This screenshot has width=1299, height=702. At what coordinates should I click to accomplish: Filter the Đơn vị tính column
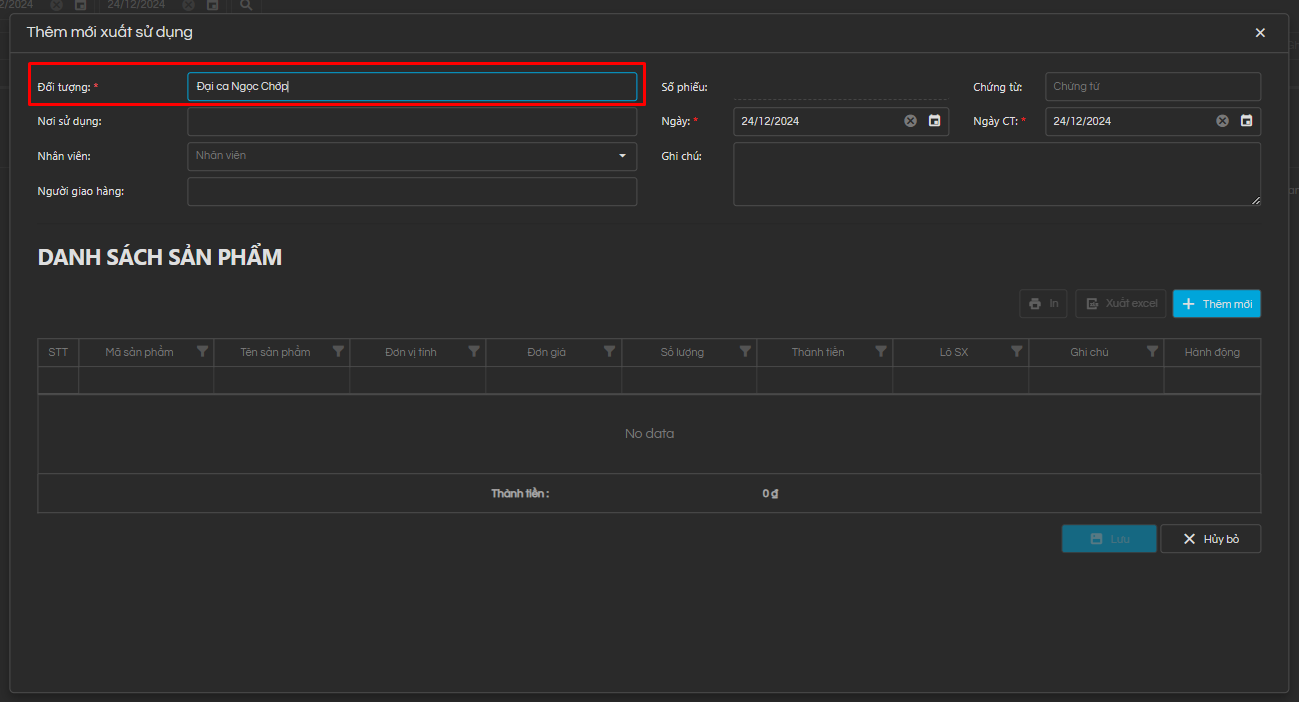click(x=474, y=352)
